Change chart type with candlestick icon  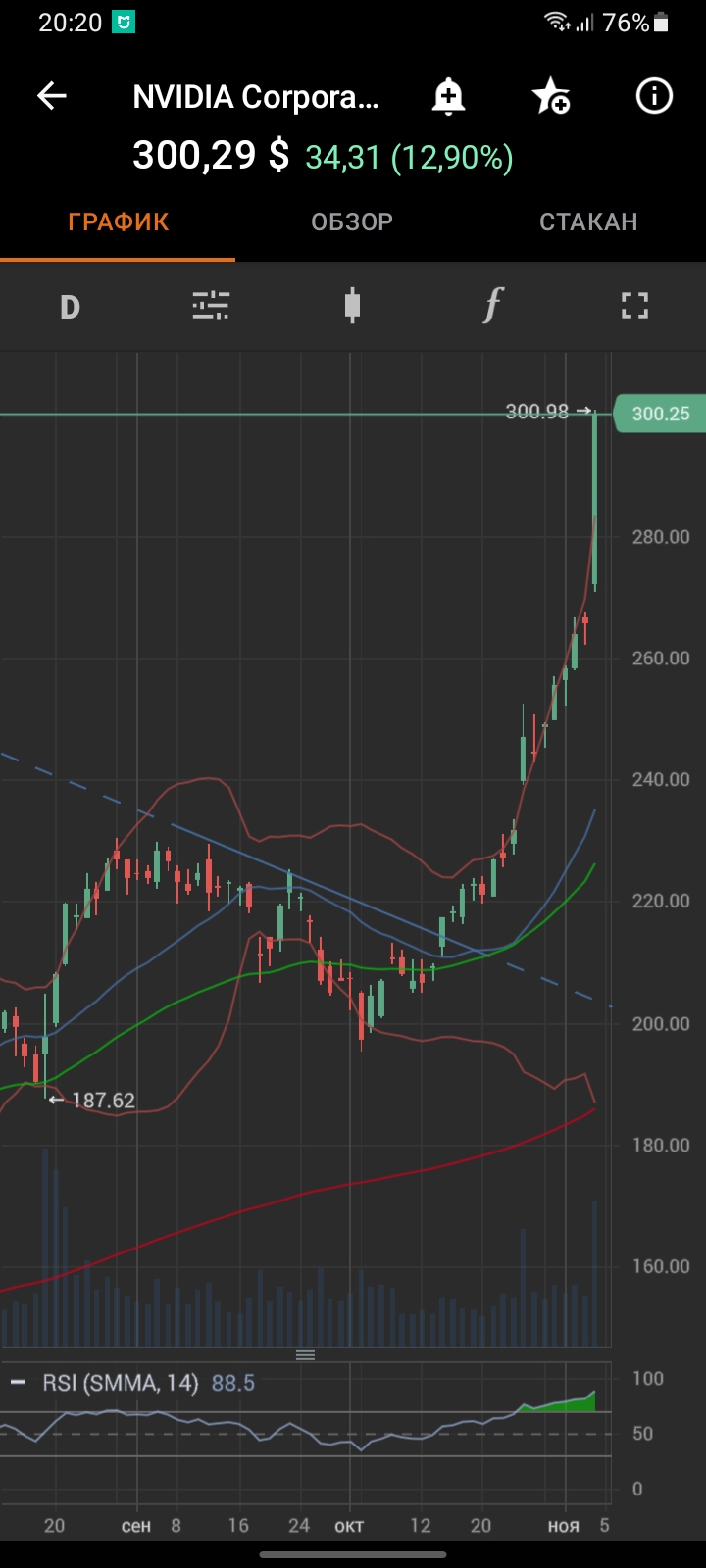click(353, 307)
